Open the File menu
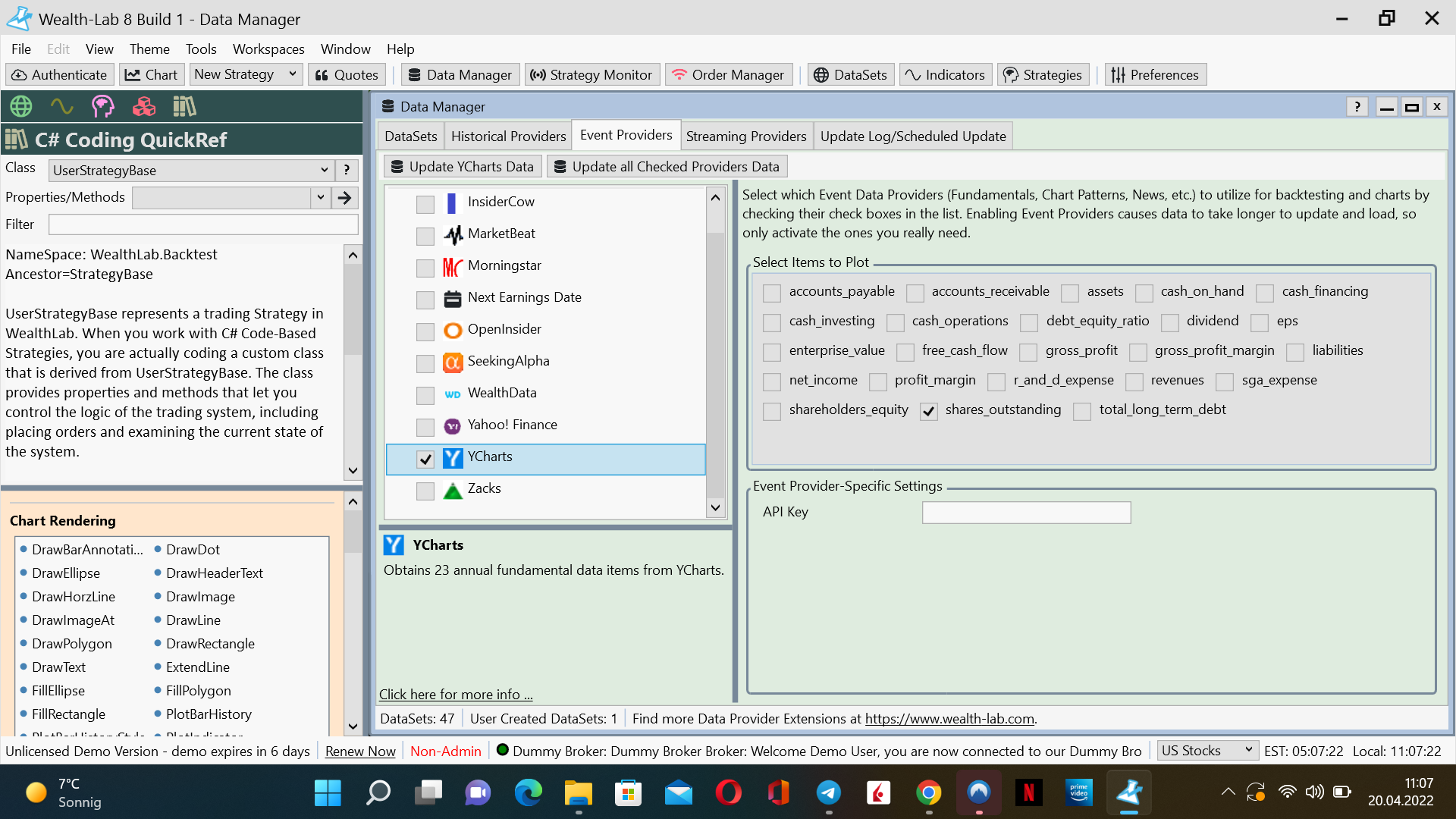 click(21, 49)
